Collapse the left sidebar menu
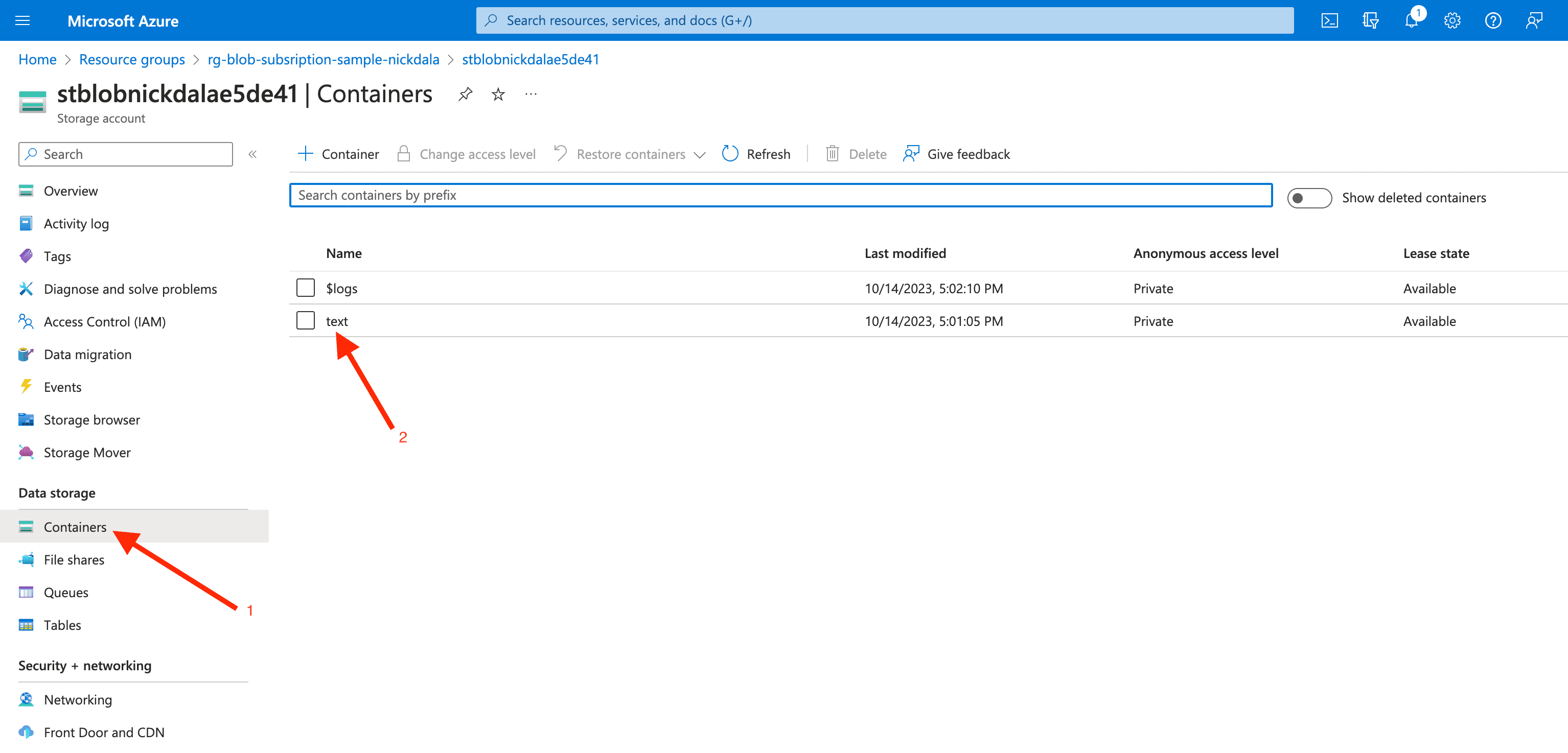 [252, 154]
